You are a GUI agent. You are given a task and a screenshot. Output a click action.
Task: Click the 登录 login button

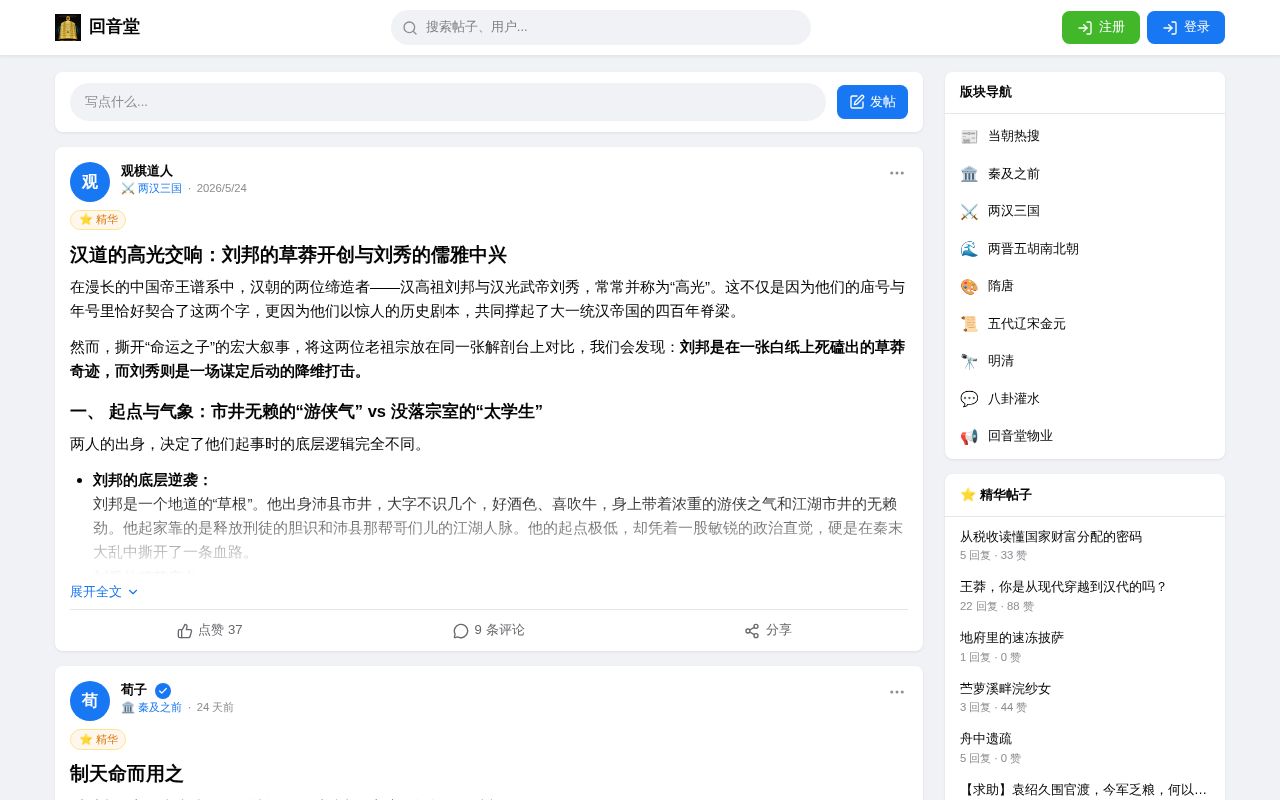[x=1186, y=27]
